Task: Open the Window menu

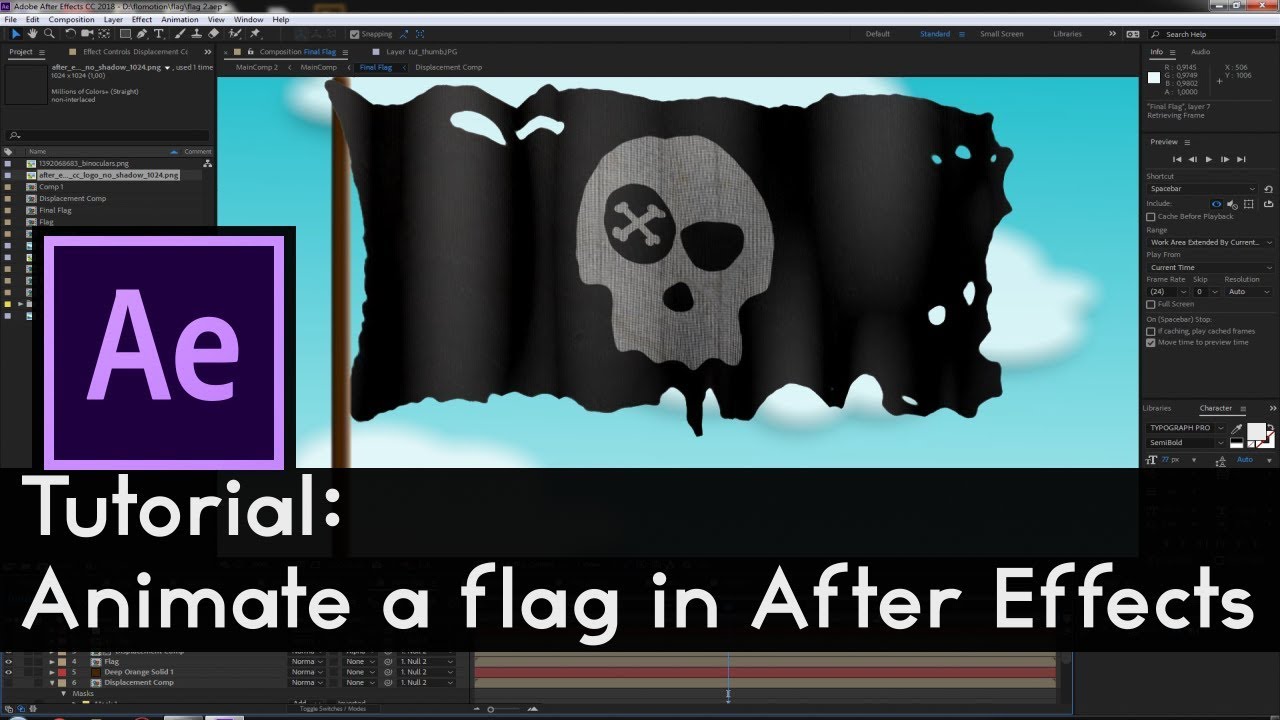Action: [x=247, y=19]
